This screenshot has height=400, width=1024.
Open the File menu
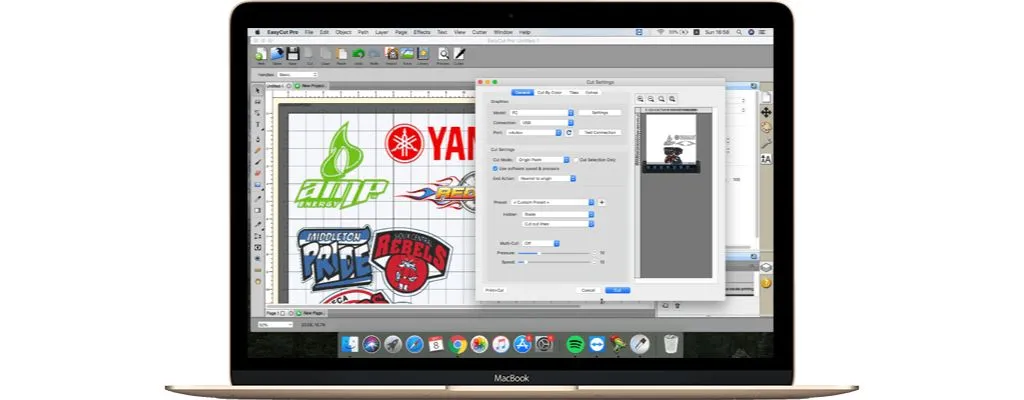coord(309,32)
